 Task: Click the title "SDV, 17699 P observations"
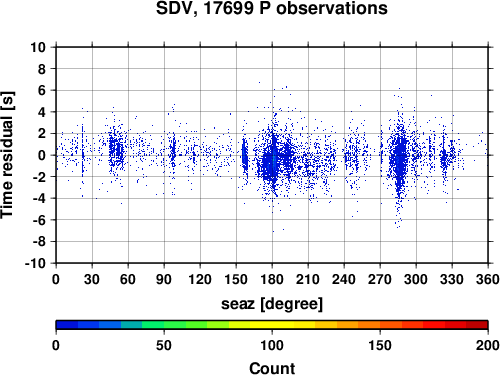click(272, 8)
